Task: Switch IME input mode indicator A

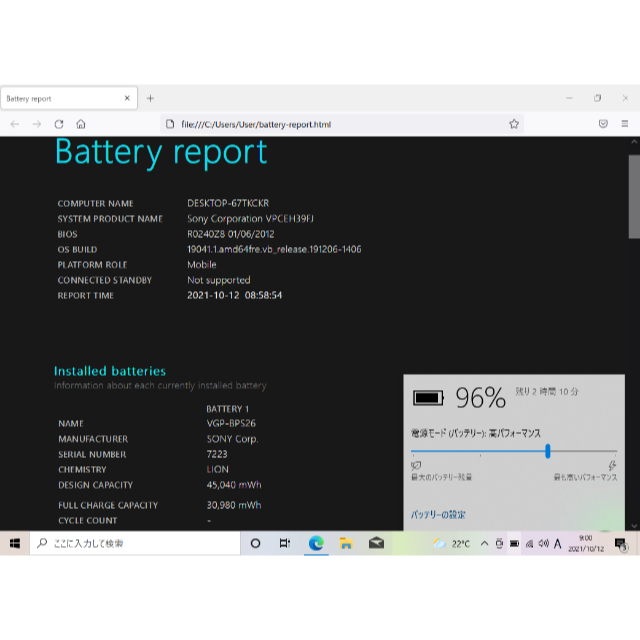Action: tap(558, 543)
